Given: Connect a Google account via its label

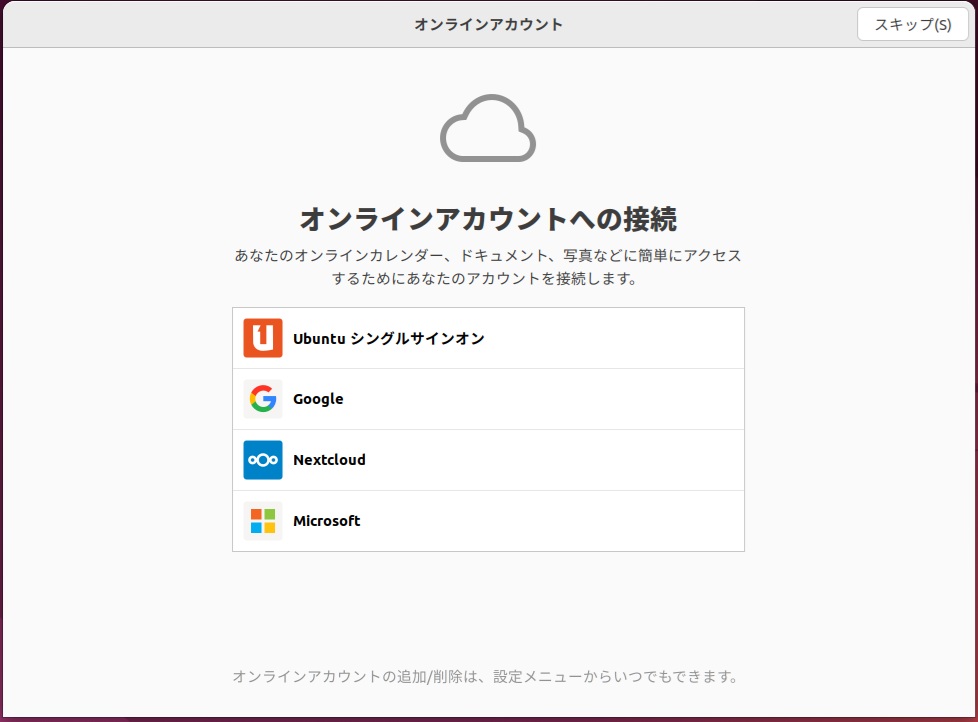Looking at the screenshot, I should point(318,399).
